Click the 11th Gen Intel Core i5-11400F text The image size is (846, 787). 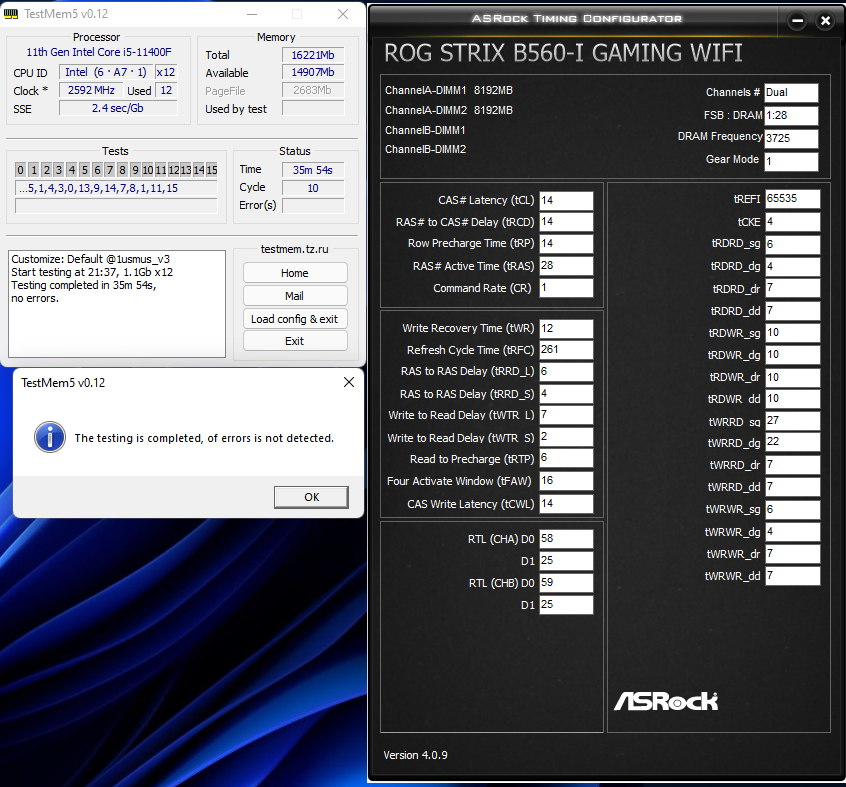coord(99,52)
